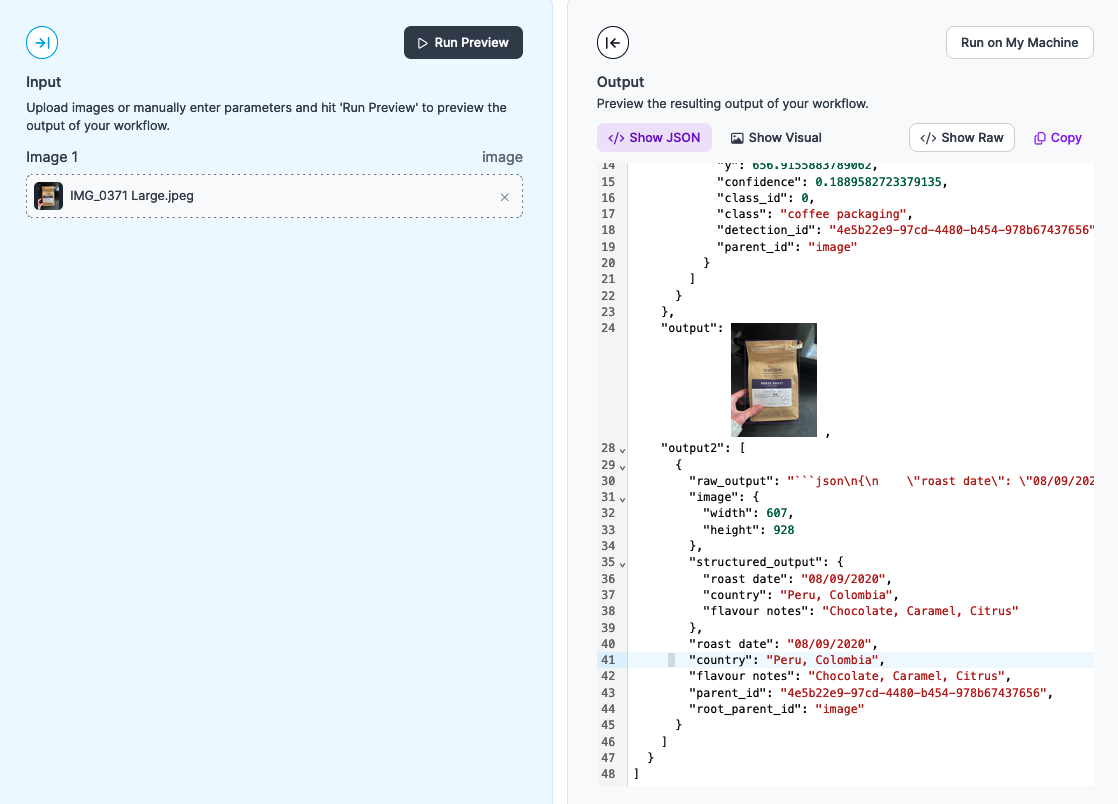This screenshot has width=1118, height=804.
Task: Click the class value "coffee packaging"
Action: 842,214
